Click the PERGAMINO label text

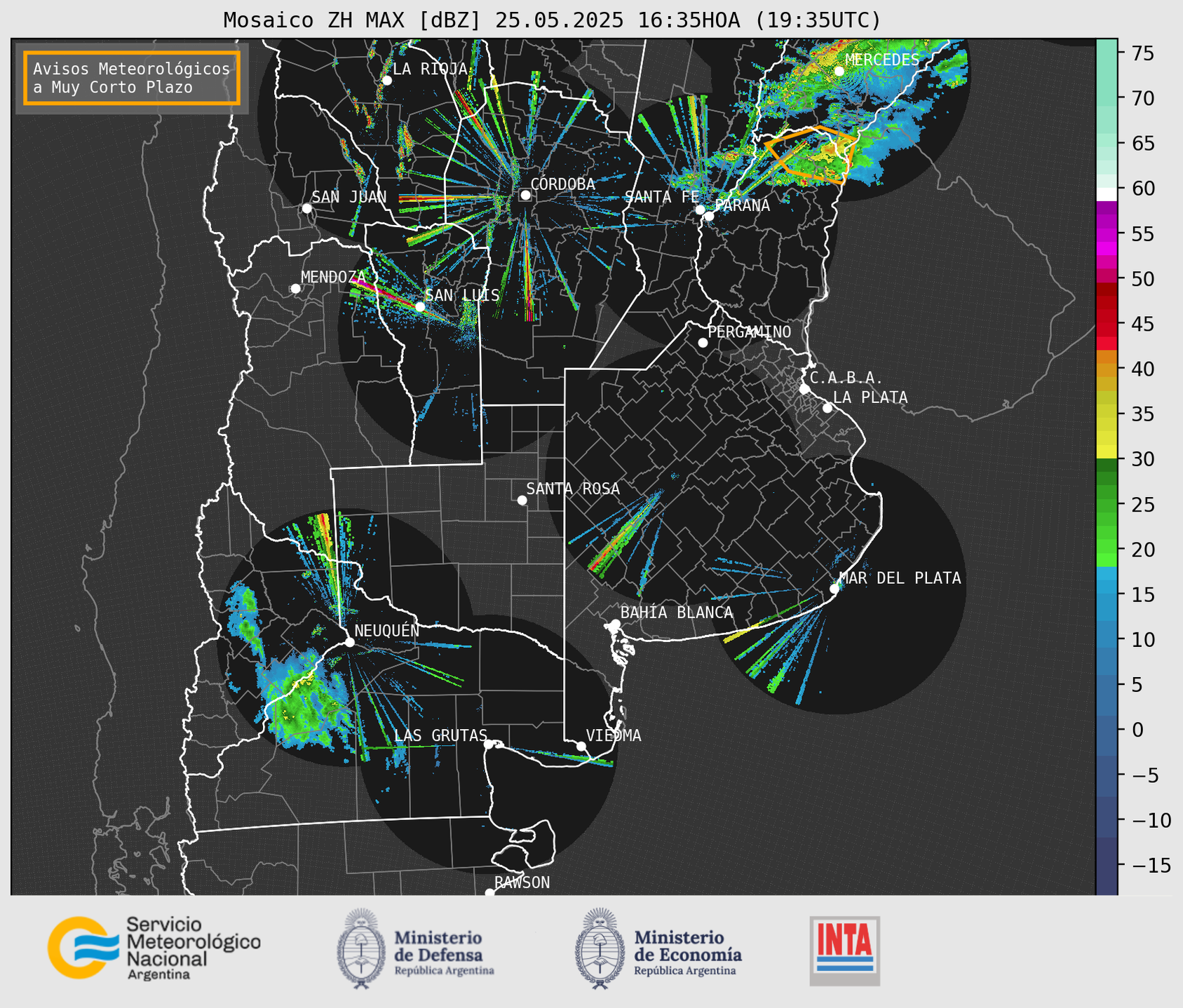749,332
